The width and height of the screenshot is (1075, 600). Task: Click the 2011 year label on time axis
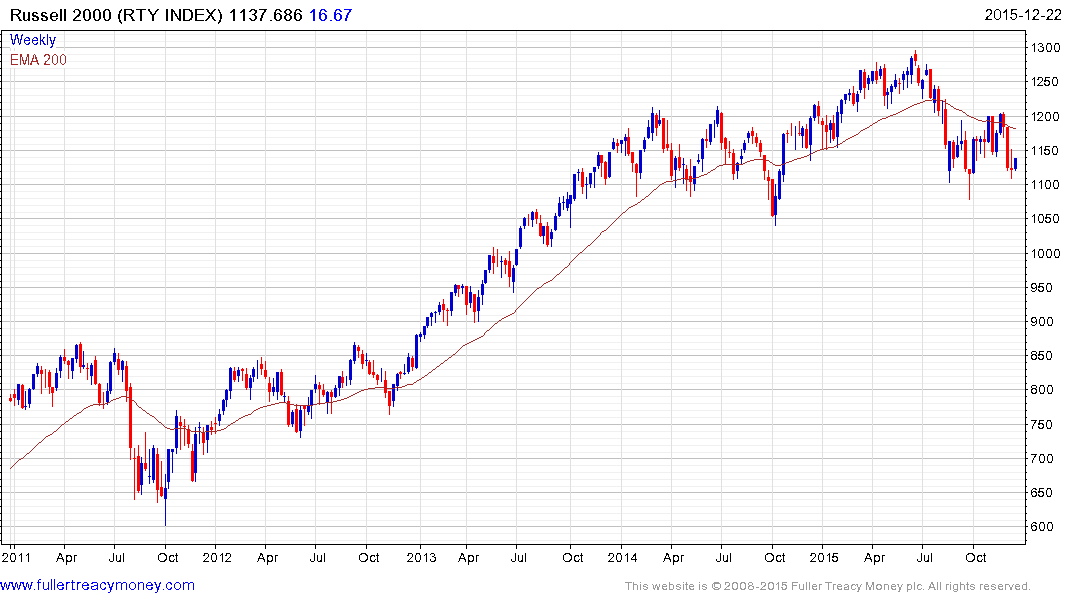(16, 557)
